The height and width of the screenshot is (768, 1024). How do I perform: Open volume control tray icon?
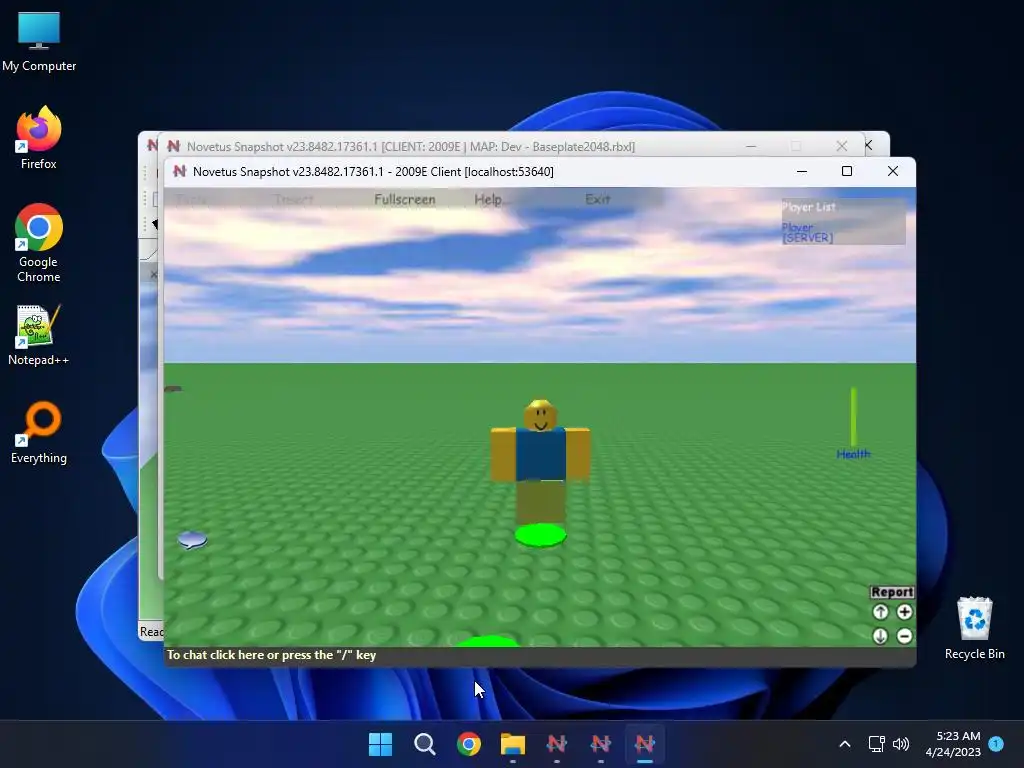pos(901,744)
